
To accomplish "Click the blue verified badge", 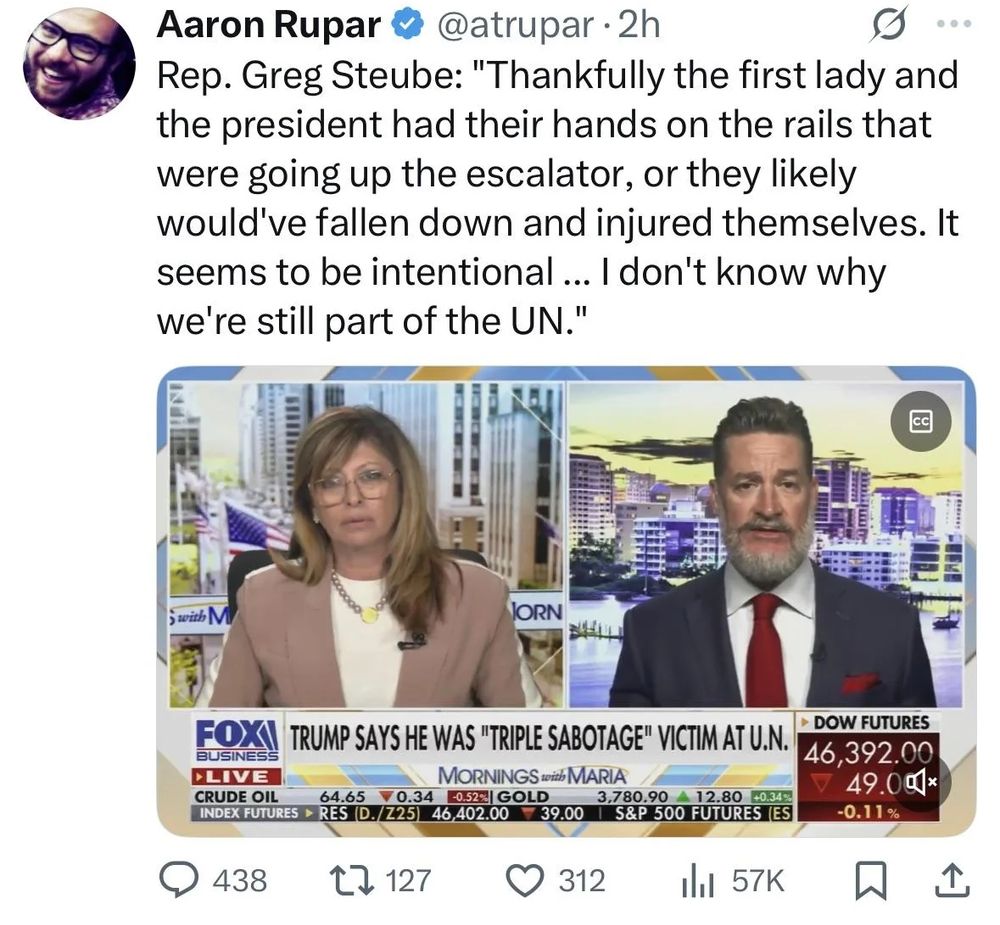I will (x=408, y=25).
